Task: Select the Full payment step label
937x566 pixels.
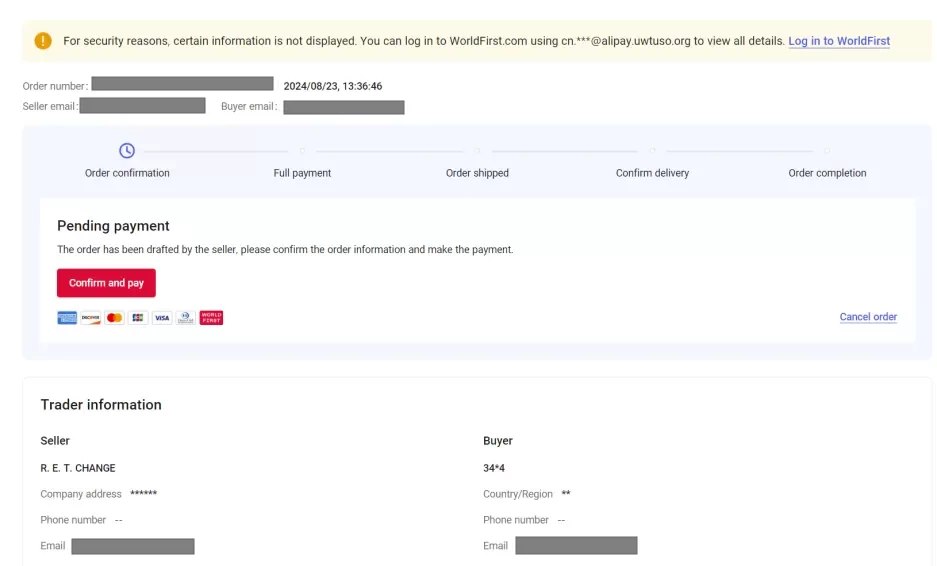Action: tap(302, 173)
